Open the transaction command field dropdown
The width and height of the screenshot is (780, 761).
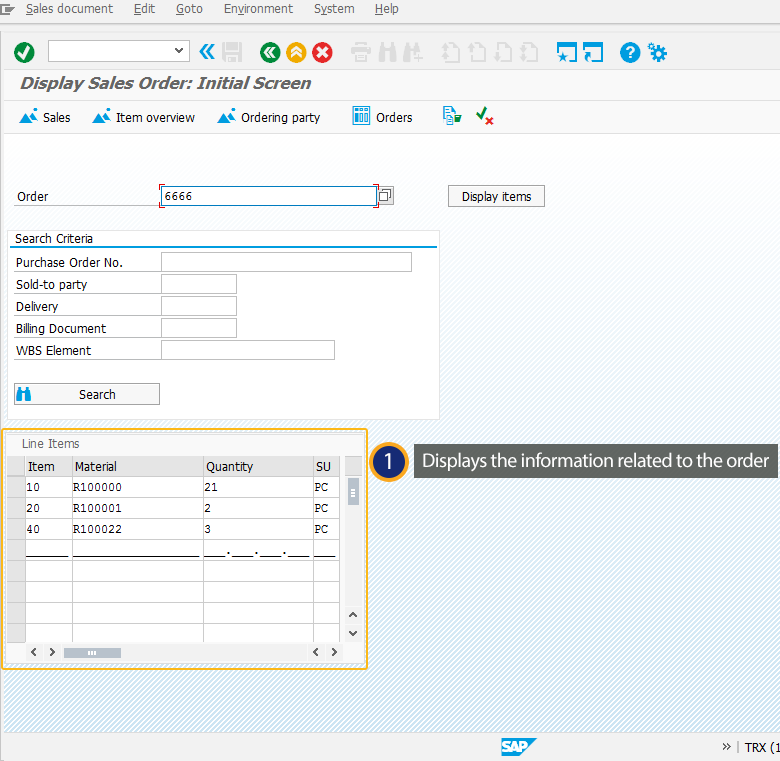tap(179, 51)
